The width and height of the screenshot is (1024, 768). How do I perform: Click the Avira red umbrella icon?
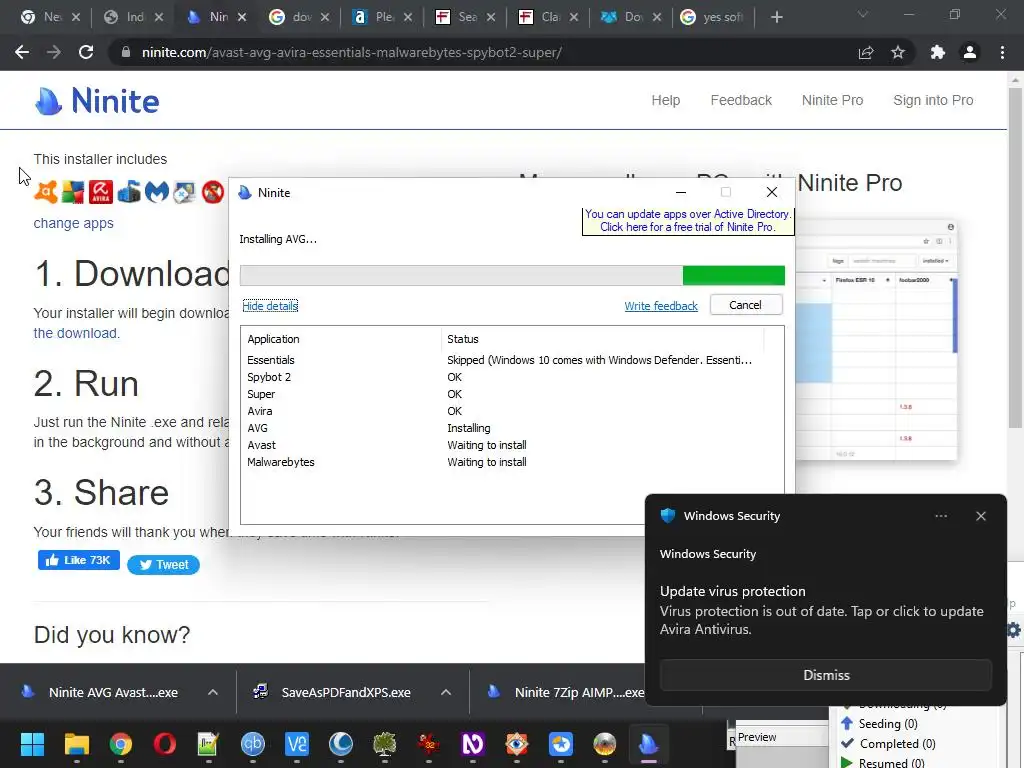click(x=101, y=192)
